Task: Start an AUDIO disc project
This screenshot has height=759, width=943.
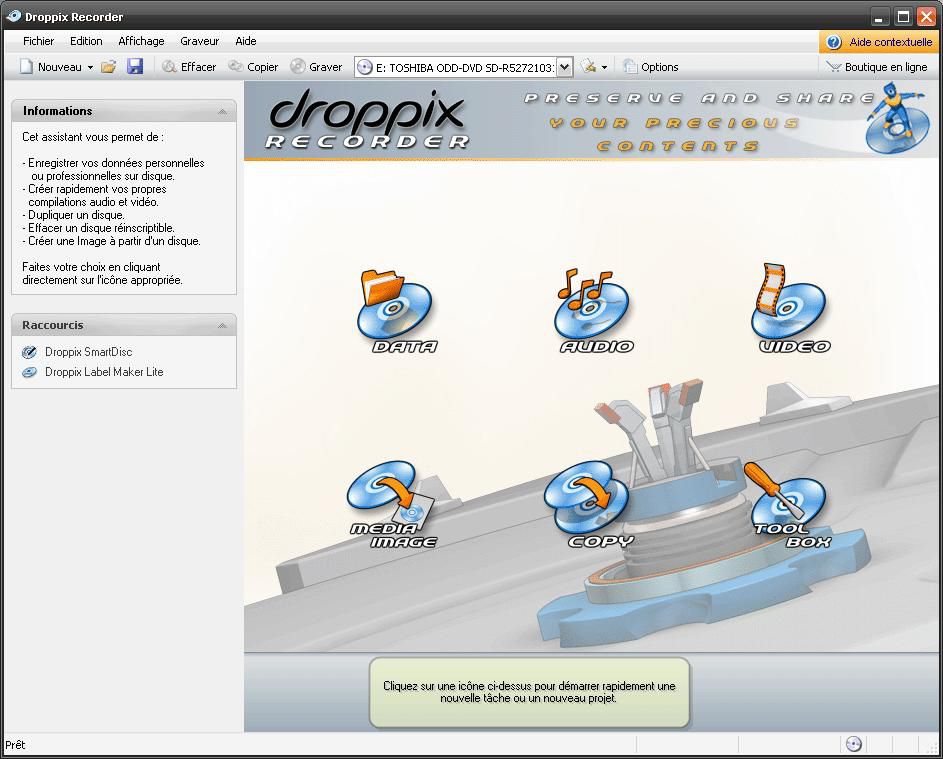Action: (595, 312)
